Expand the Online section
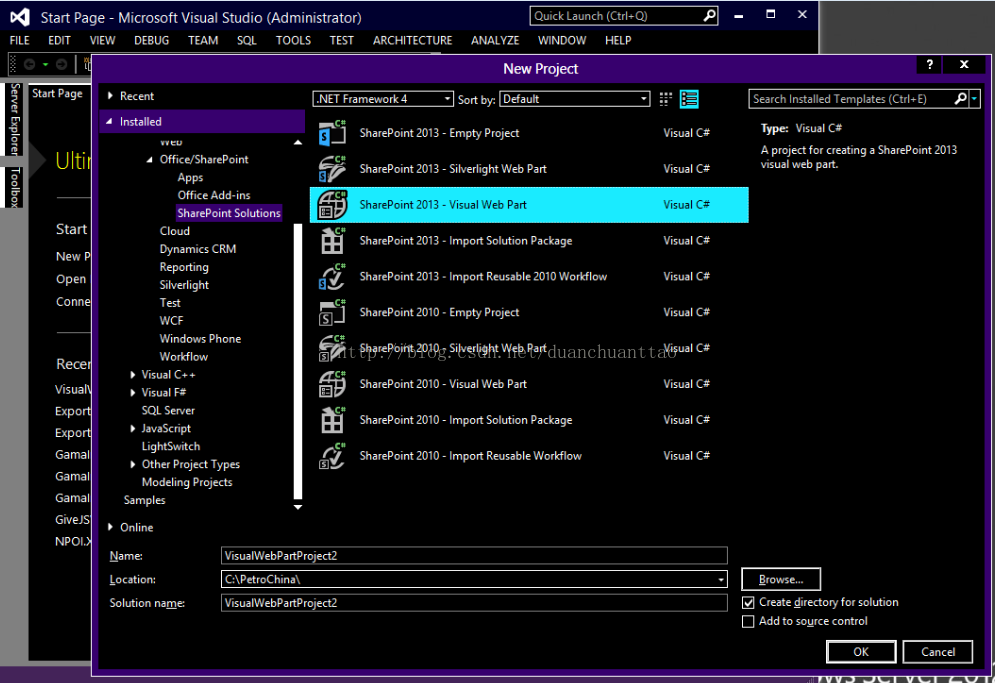The image size is (995, 683). click(x=110, y=527)
